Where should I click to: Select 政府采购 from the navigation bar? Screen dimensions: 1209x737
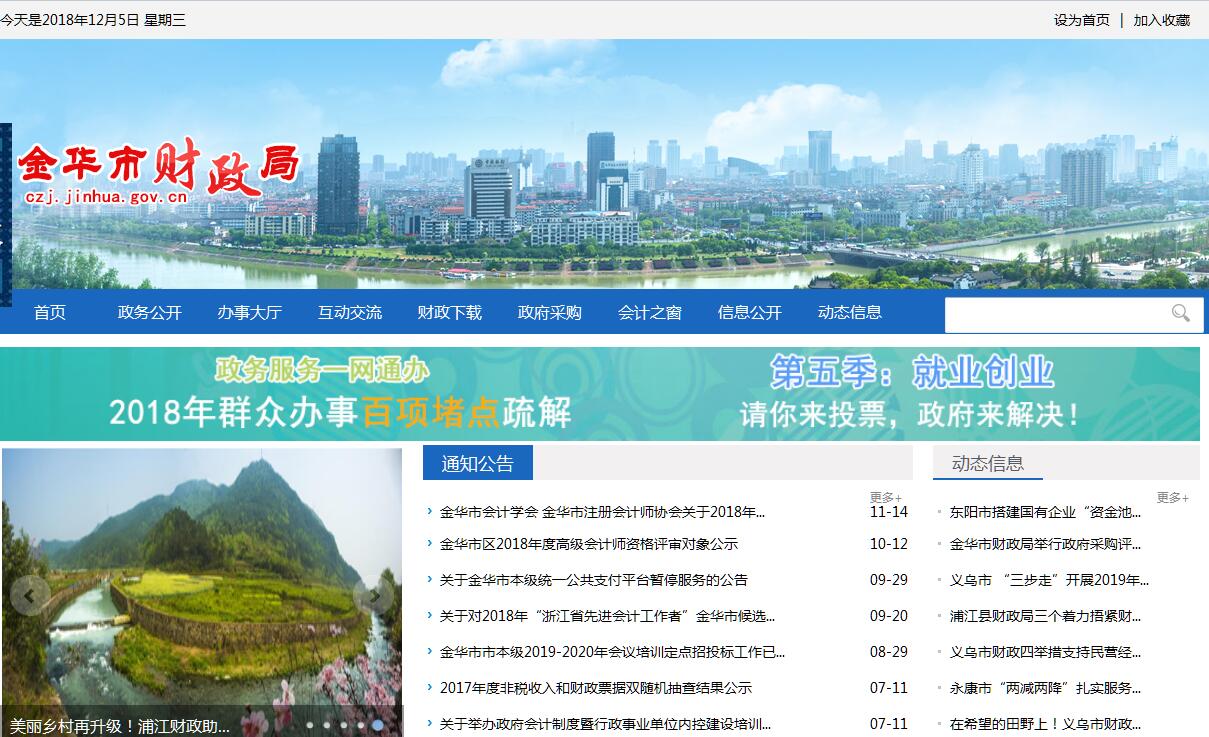(550, 312)
